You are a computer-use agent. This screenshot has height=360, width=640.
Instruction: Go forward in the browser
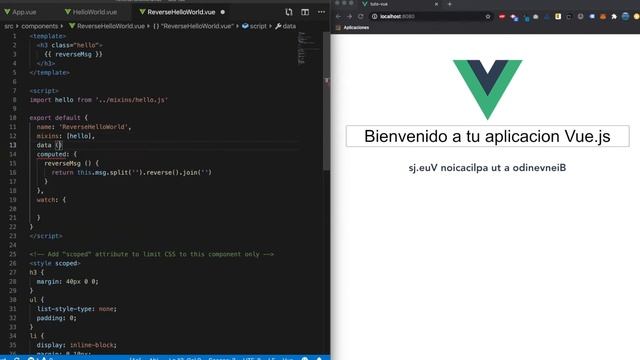[349, 16]
